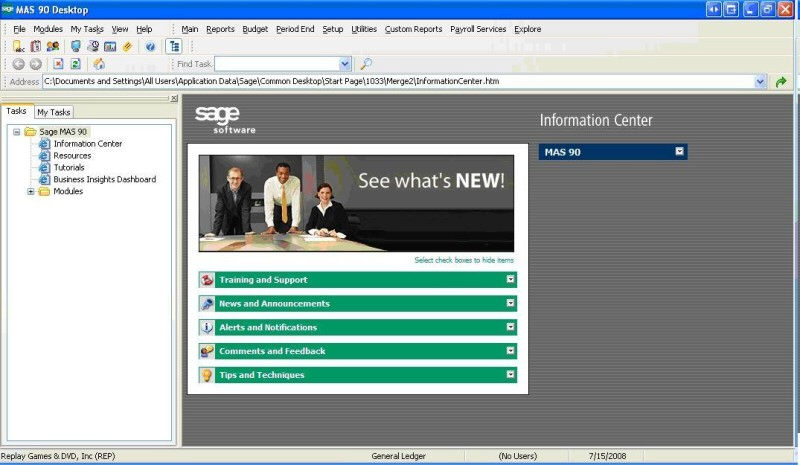The height and width of the screenshot is (465, 800).
Task: Click the Home page house icon
Action: [99, 64]
